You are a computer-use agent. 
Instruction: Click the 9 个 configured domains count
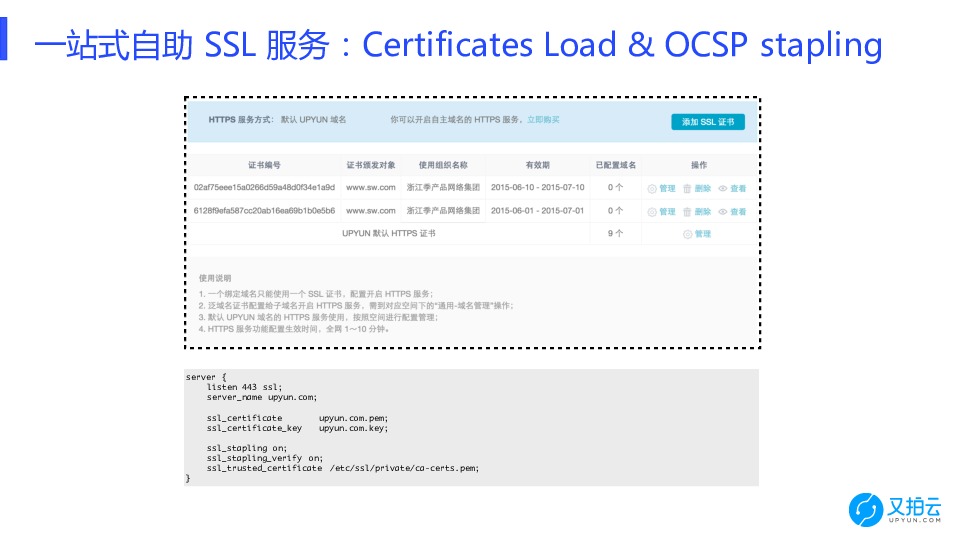point(615,233)
